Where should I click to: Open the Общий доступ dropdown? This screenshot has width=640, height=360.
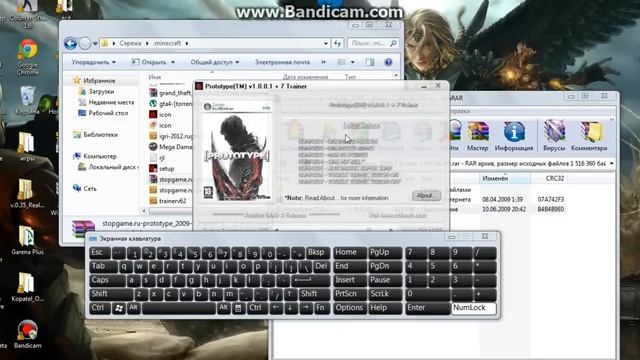click(215, 62)
